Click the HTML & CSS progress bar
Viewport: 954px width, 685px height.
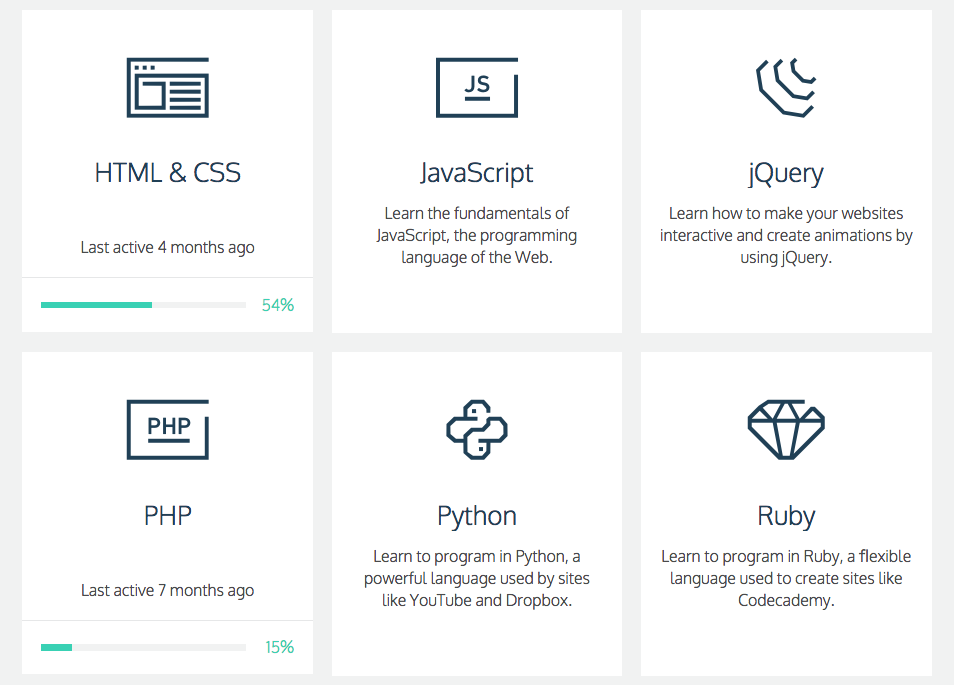(x=143, y=305)
